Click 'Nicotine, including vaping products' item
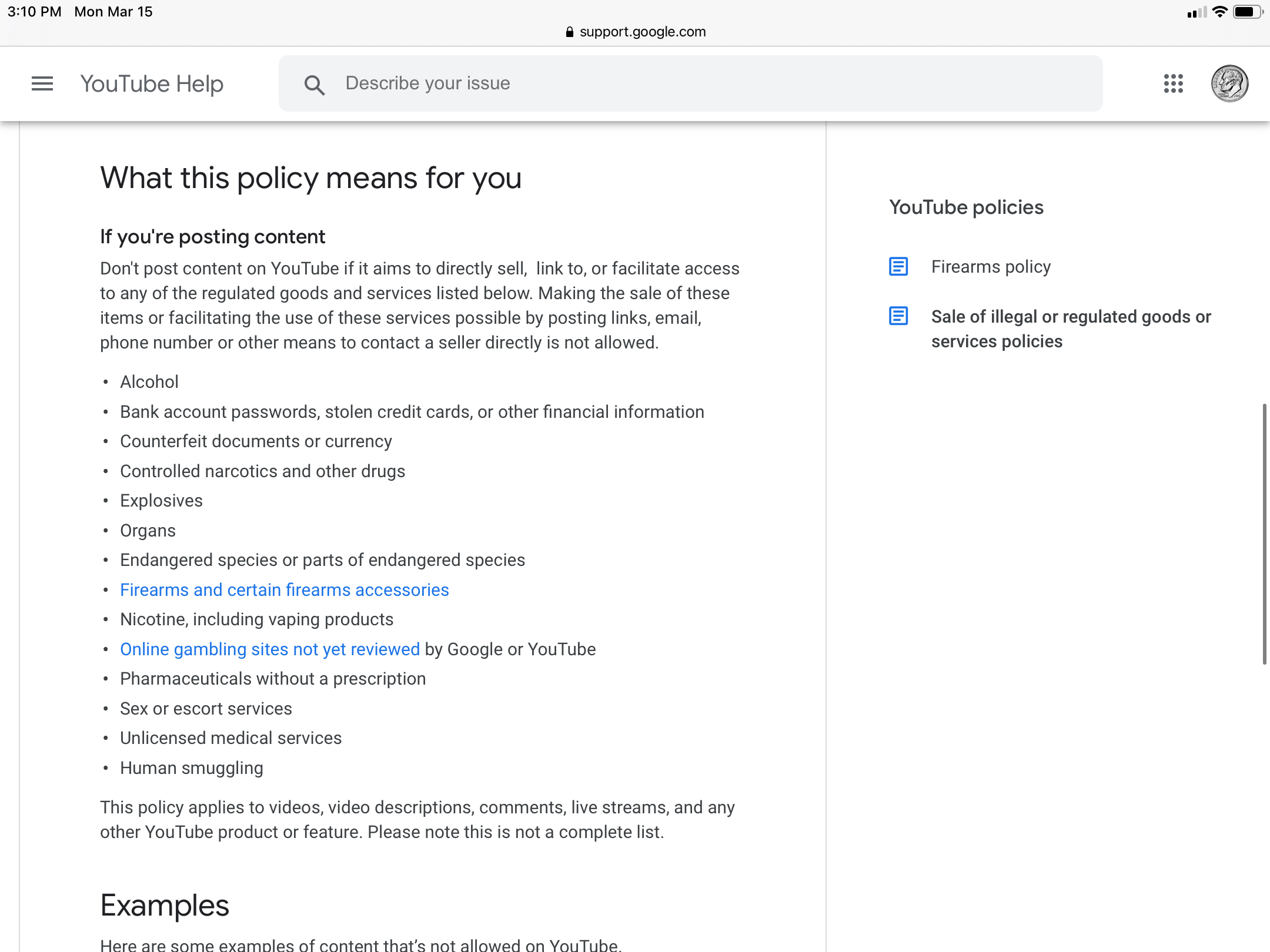The width and height of the screenshot is (1270, 952). click(257, 619)
